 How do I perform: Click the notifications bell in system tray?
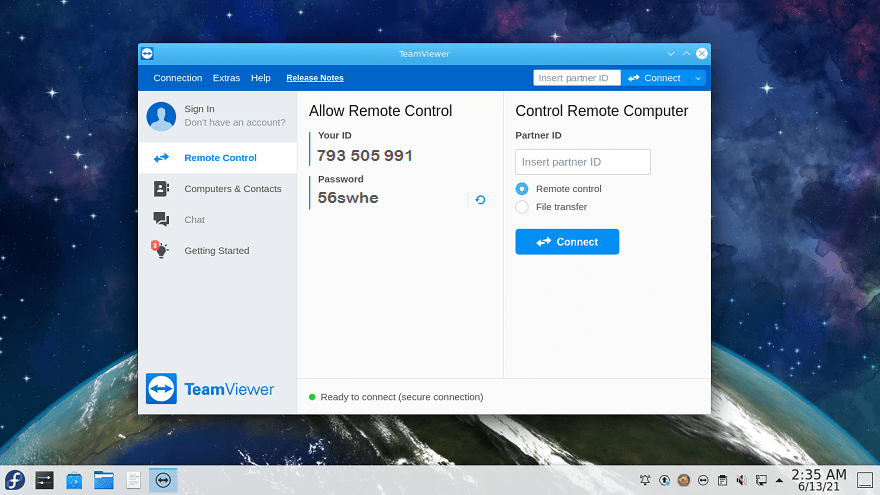[645, 480]
